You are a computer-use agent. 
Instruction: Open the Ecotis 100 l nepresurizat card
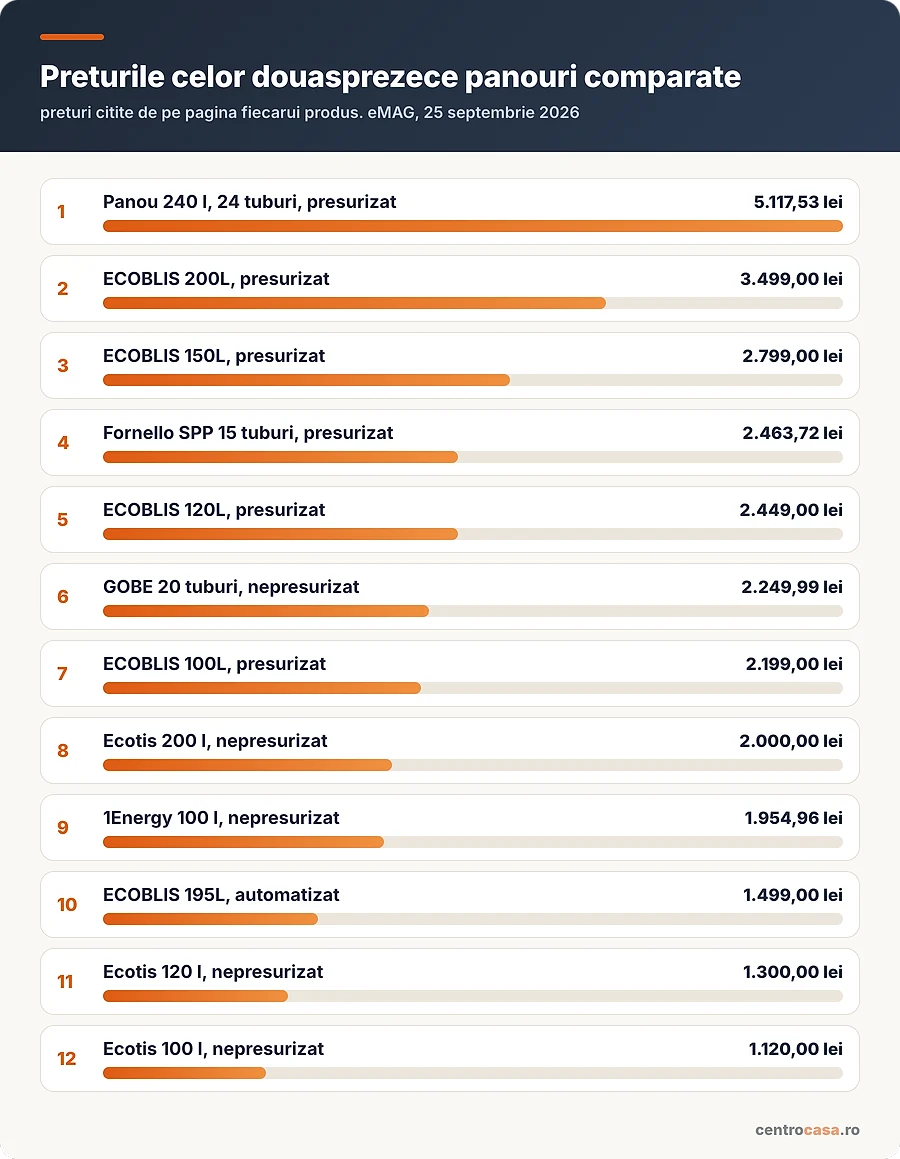pyautogui.click(x=450, y=1058)
